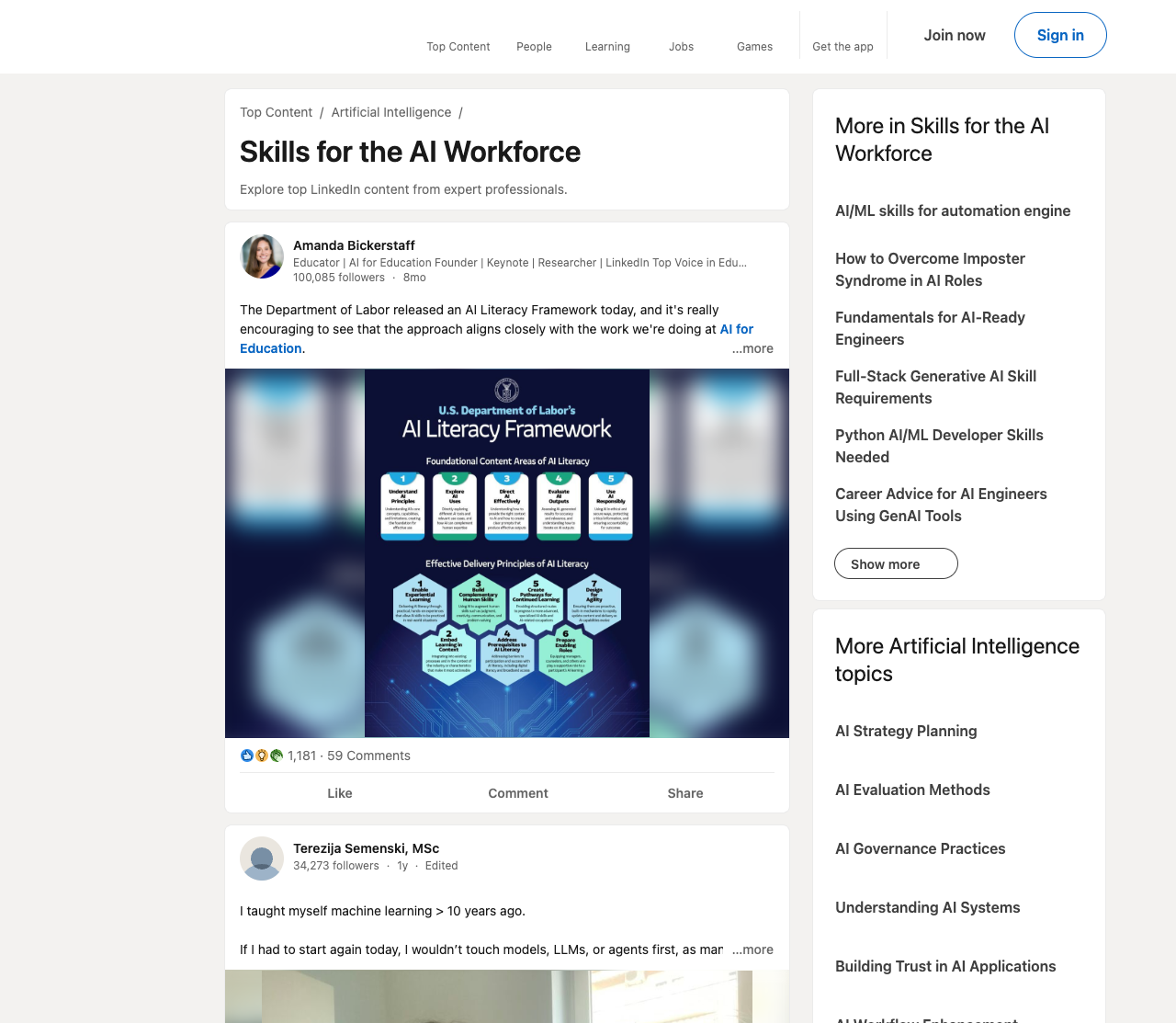Click the reaction icons next to 1,181
This screenshot has width=1176, height=1023.
click(262, 756)
